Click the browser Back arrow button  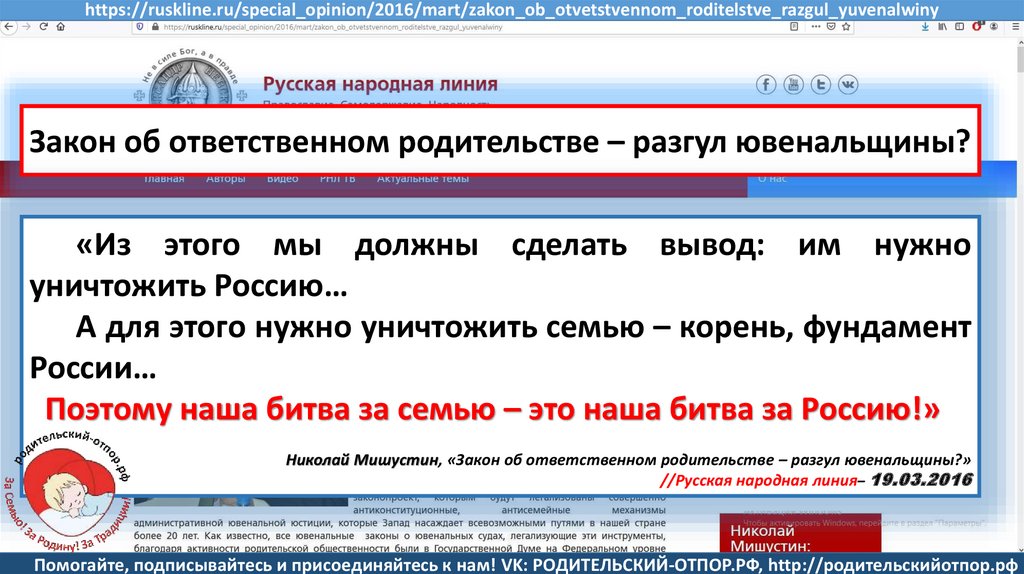10,27
